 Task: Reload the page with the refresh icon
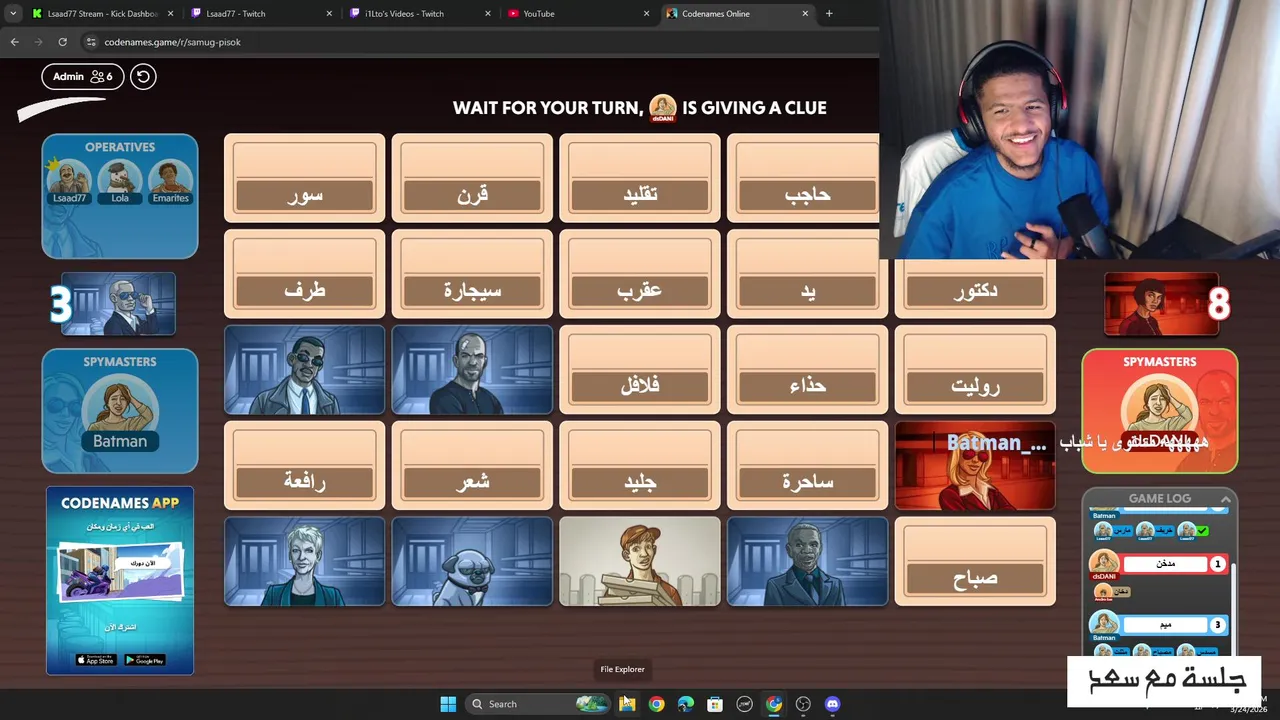[62, 42]
